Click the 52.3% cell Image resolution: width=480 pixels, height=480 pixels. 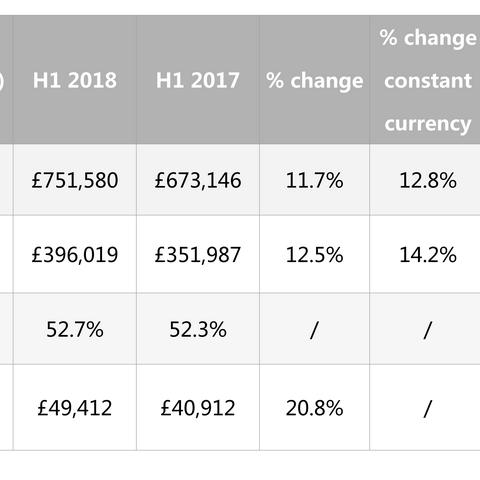tap(198, 329)
